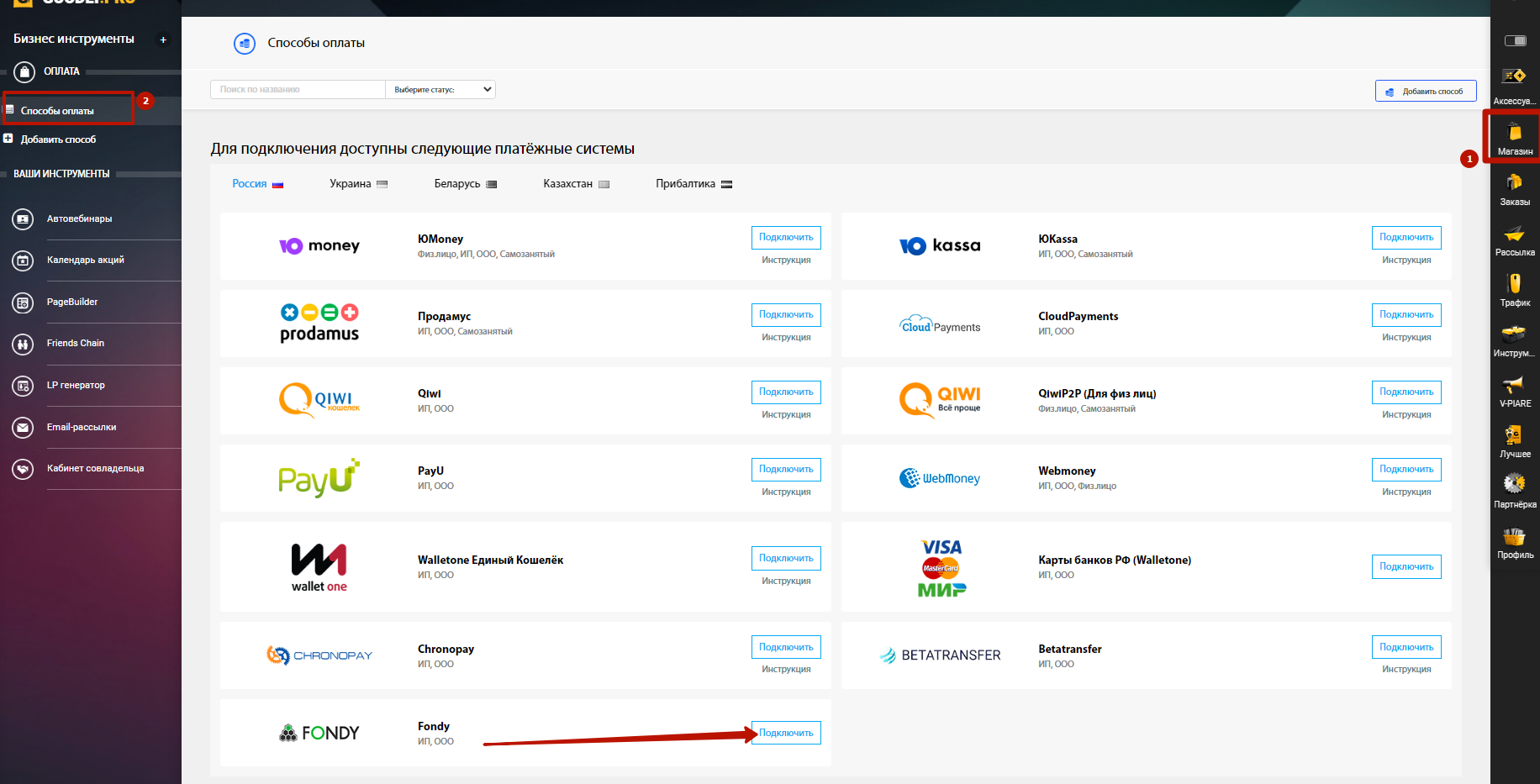Connect Chronopay with Подключить button

coord(786,647)
